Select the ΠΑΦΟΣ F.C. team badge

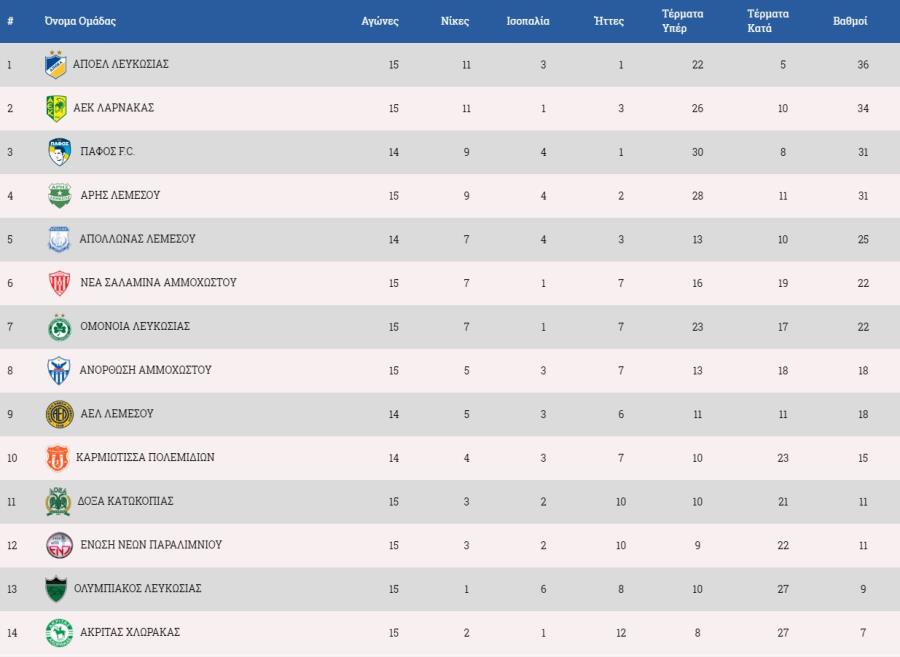coord(60,152)
